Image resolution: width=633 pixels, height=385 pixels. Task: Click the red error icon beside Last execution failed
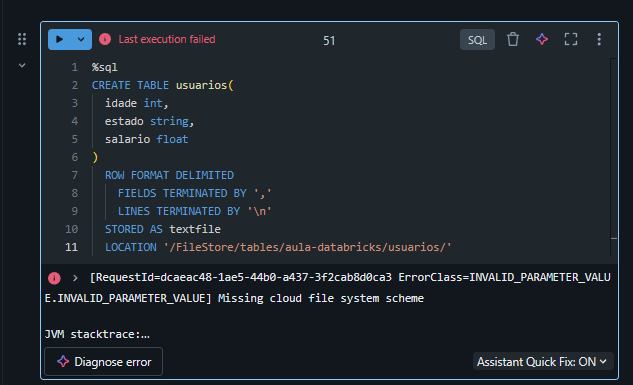(x=105, y=39)
